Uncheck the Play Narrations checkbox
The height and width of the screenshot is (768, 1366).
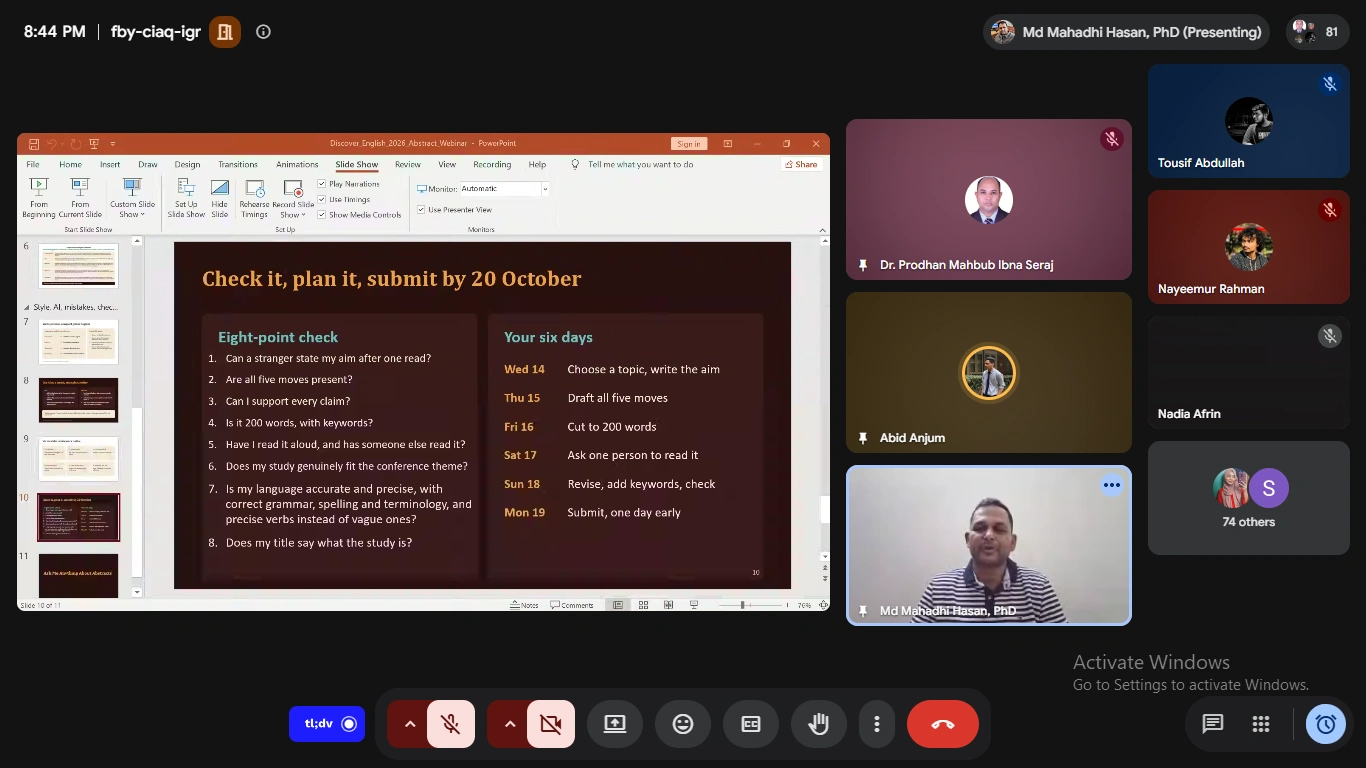coord(322,184)
